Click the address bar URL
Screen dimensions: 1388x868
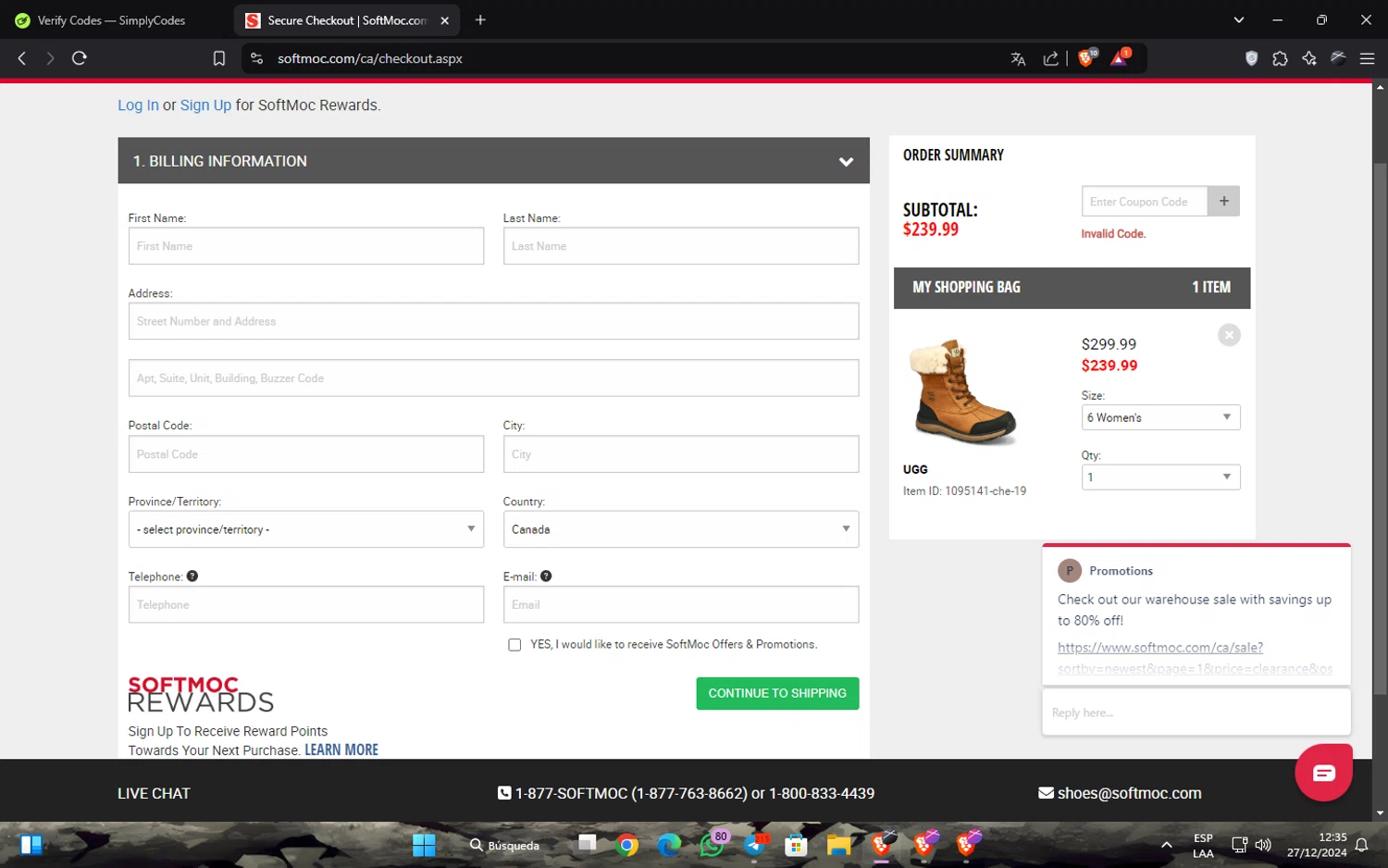click(370, 58)
